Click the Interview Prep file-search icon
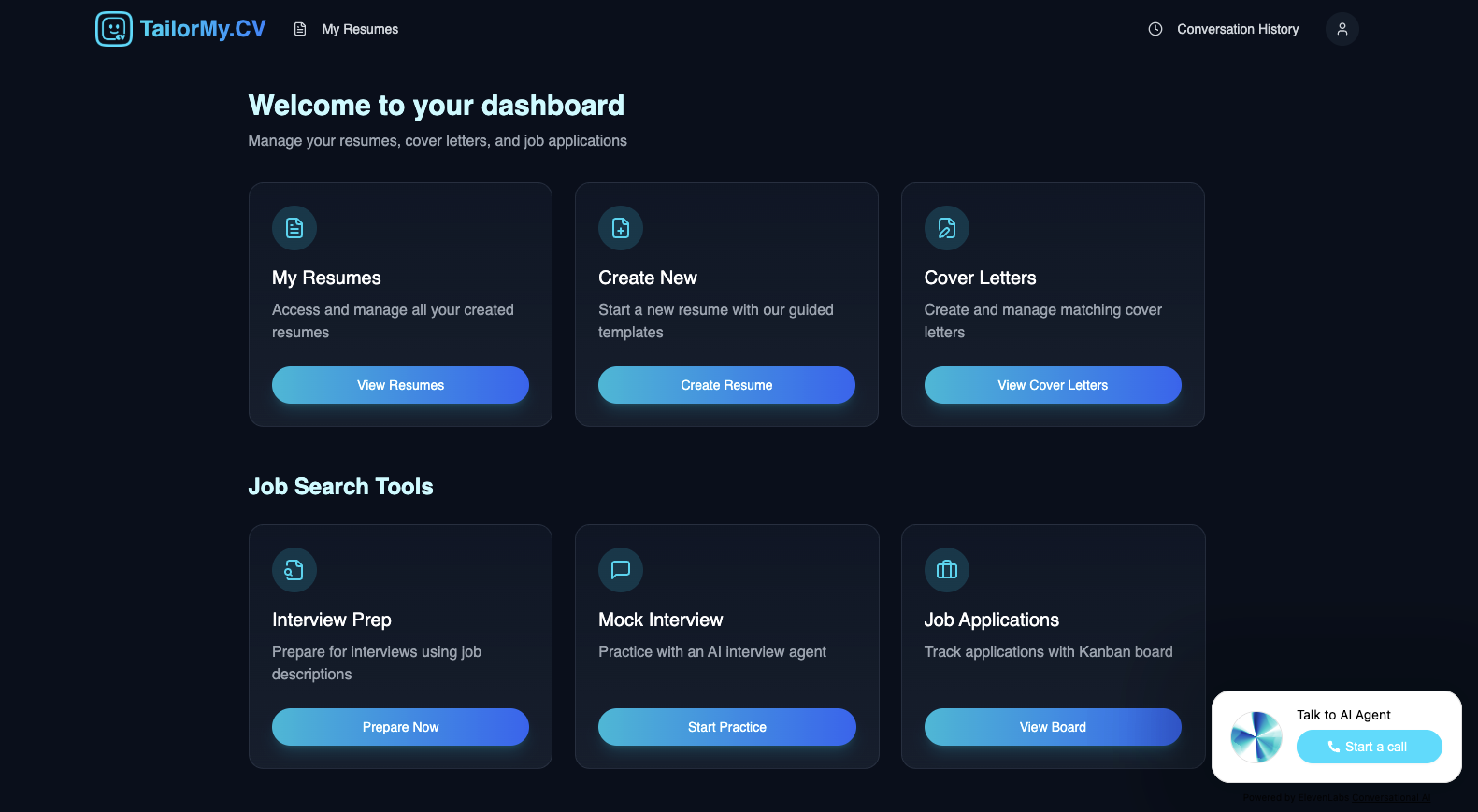Screen dimensions: 1478x812 pyautogui.click(x=294, y=570)
